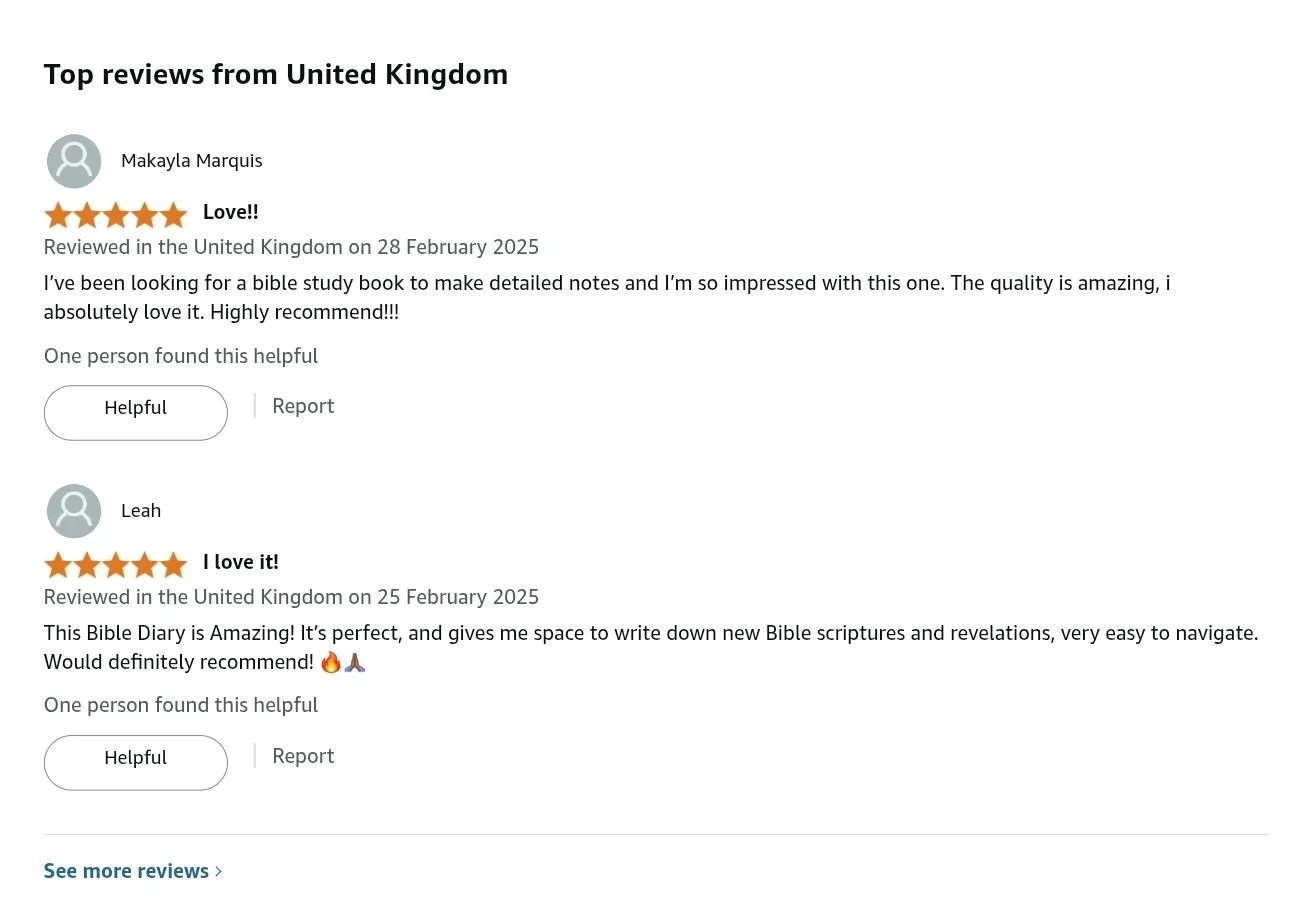Open the "Love!!" review title
This screenshot has height=912, width=1293.
230,212
